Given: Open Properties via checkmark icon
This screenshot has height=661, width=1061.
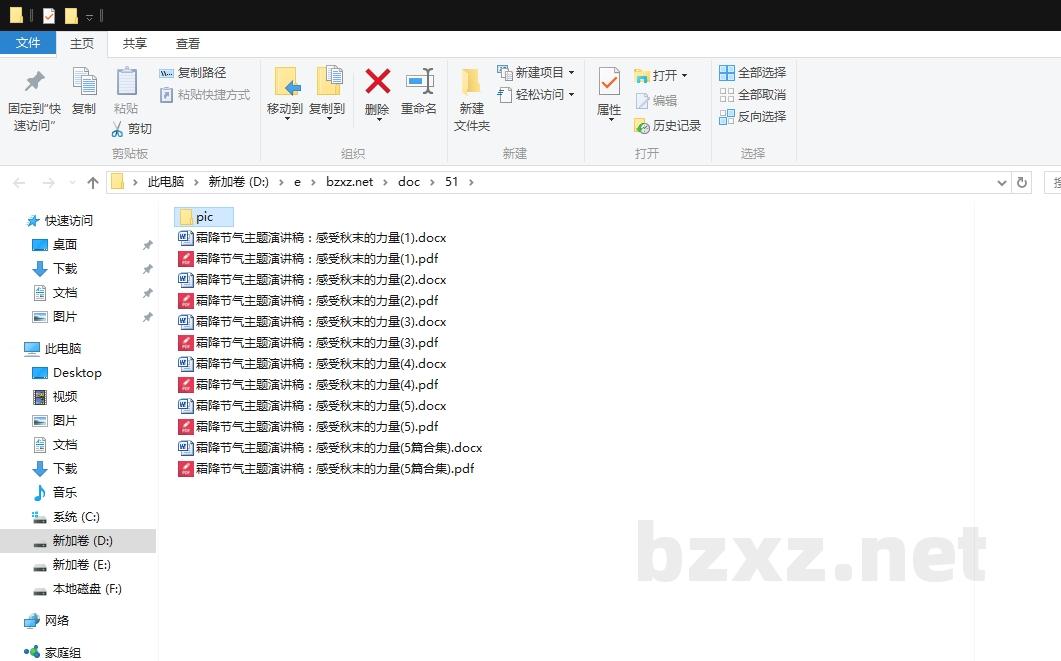Looking at the screenshot, I should point(609,82).
